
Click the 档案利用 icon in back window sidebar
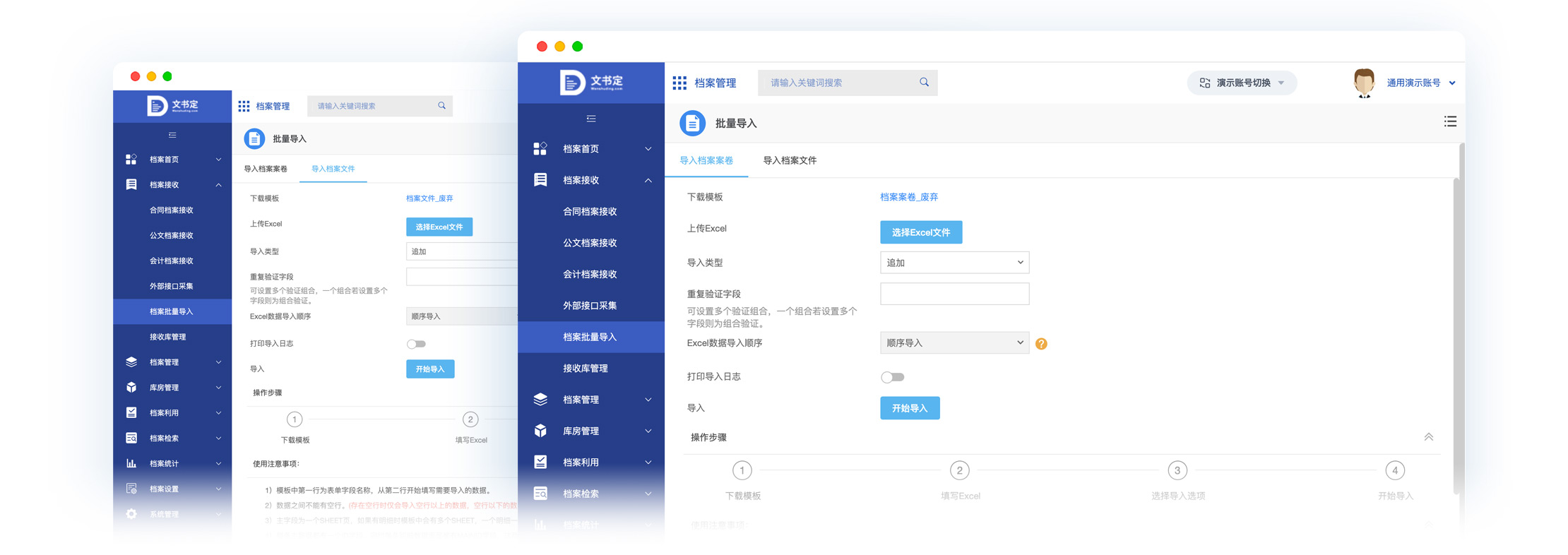(x=131, y=412)
